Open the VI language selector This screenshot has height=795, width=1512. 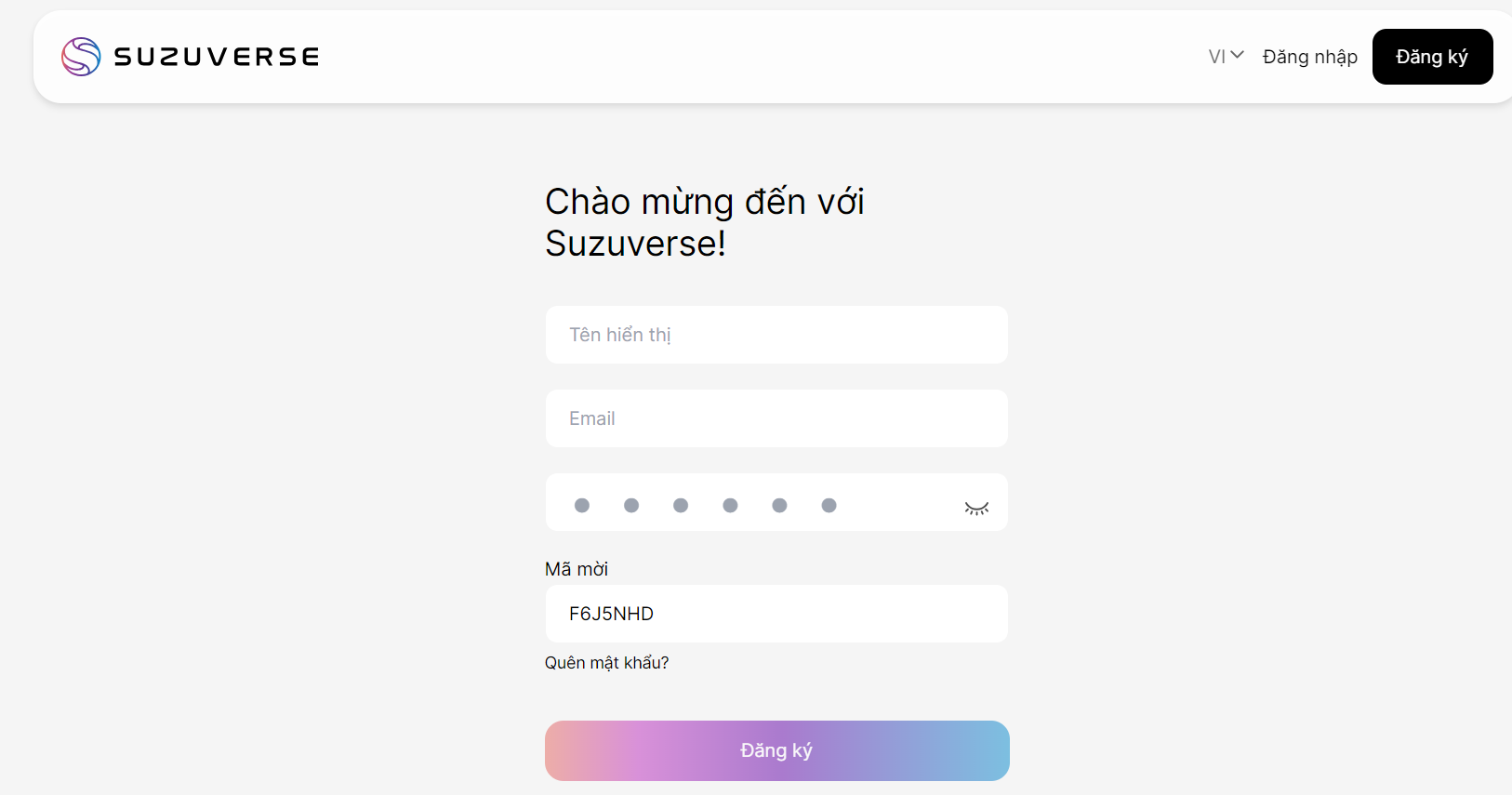pos(1217,57)
